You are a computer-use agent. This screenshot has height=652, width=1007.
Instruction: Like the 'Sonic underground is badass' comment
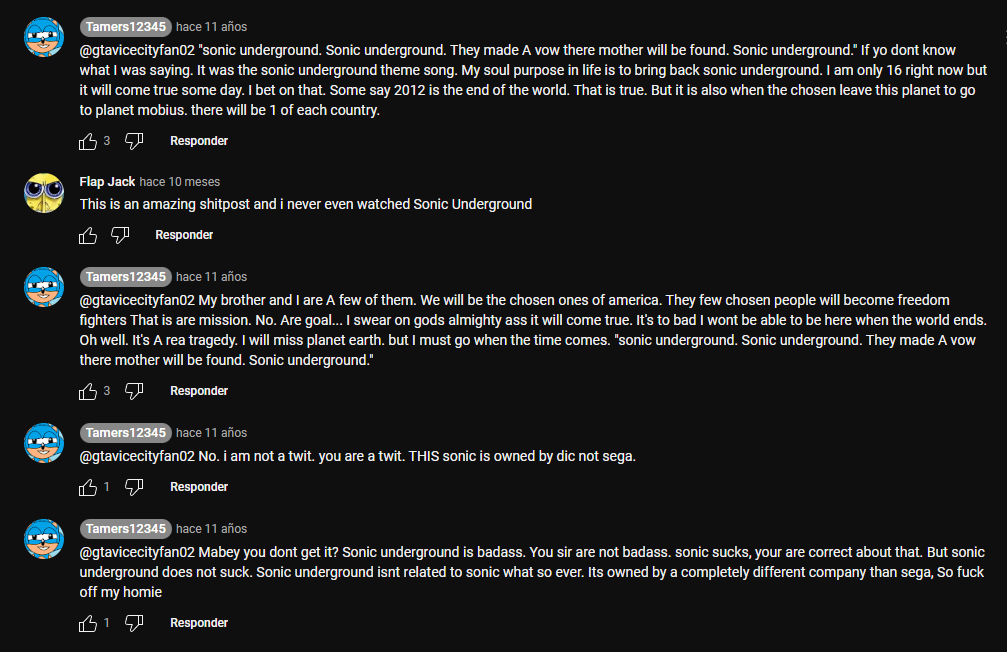coord(88,623)
